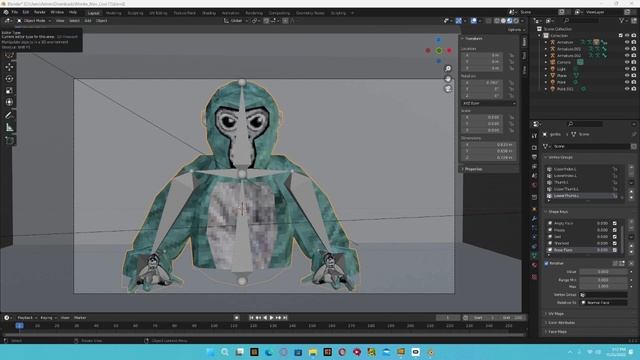Screen dimensions: 640x360
Task: Switch viewport to Material Preview shading
Action: pos(510,20)
